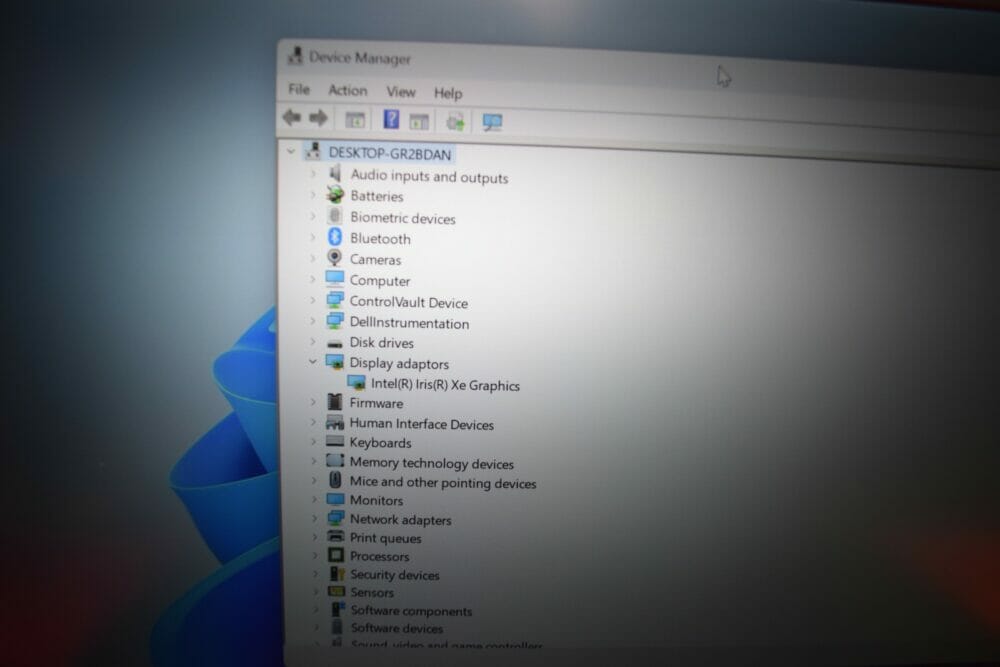This screenshot has height=667, width=1000.
Task: Select the Sensors label
Action: pyautogui.click(x=372, y=592)
